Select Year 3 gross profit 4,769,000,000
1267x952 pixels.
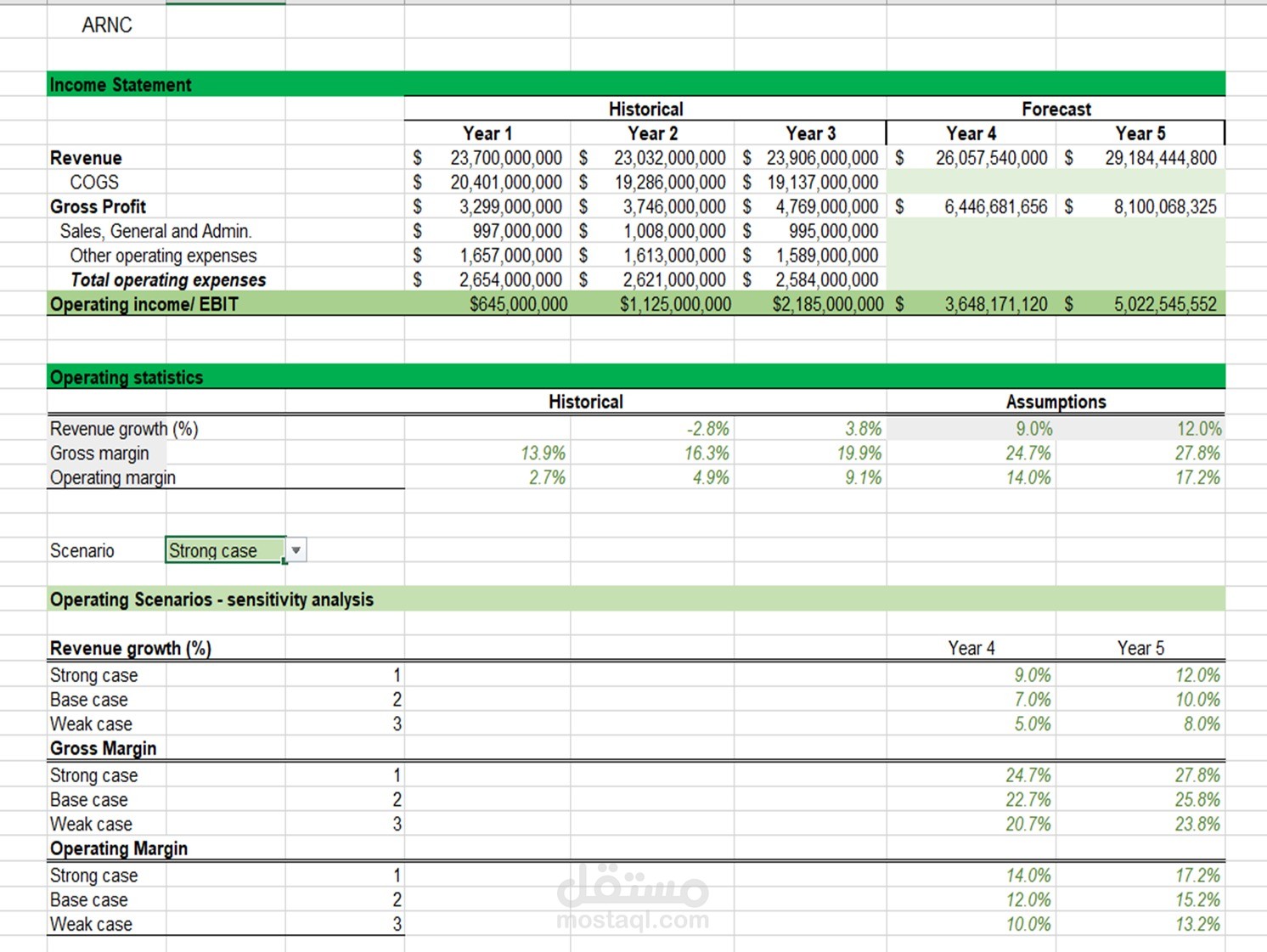pyautogui.click(x=810, y=207)
